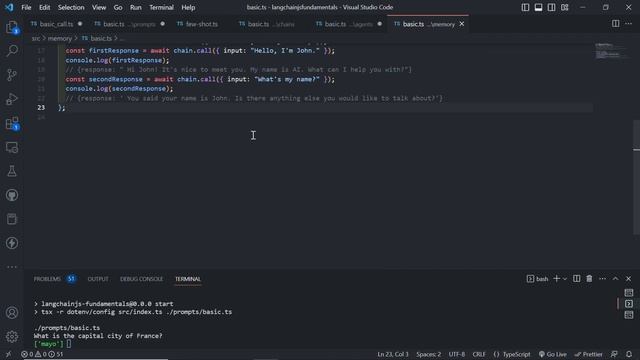Click Prettier in the status bar
Viewport: 640px width, 360px height.
[588, 354]
